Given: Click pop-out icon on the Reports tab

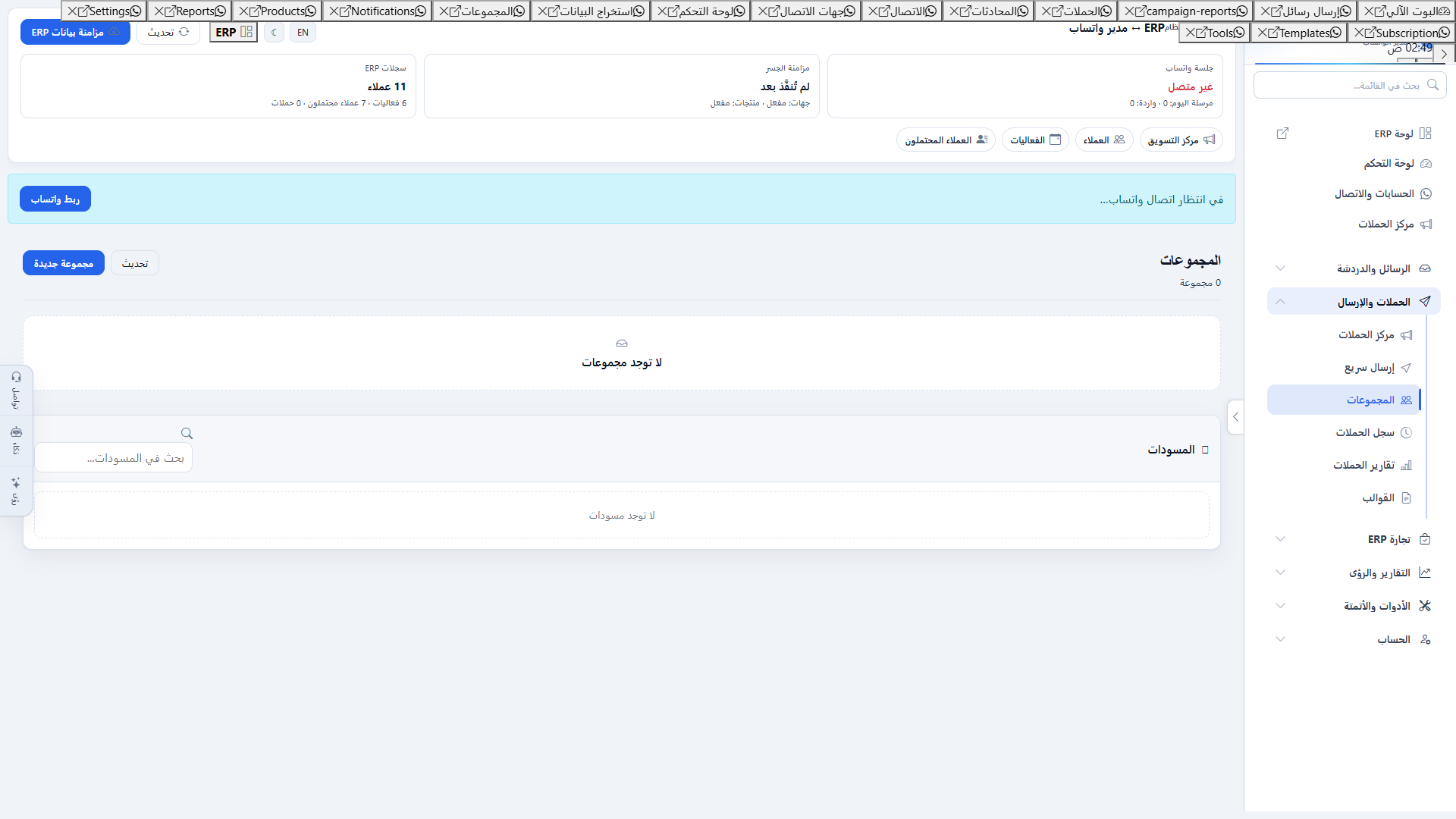Looking at the screenshot, I should [170, 11].
